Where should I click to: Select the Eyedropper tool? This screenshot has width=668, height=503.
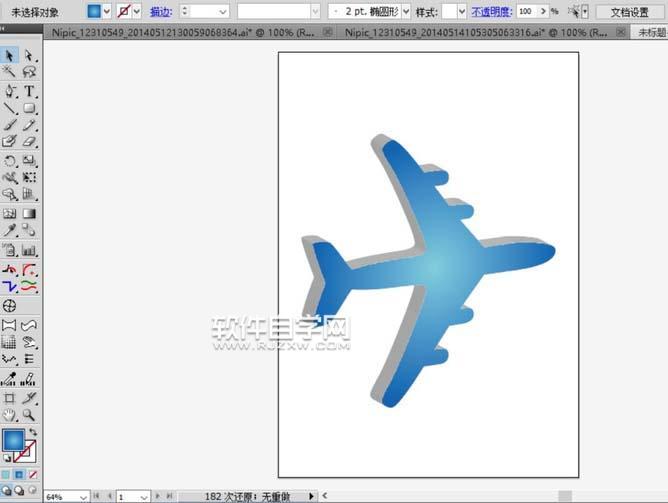tap(9, 230)
